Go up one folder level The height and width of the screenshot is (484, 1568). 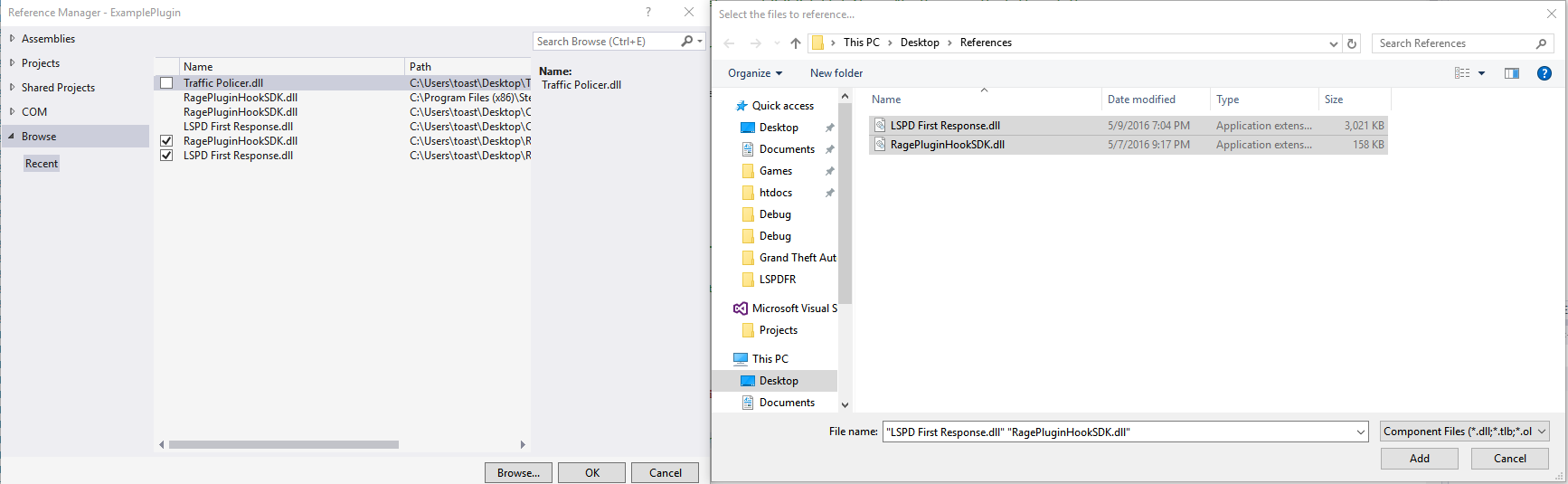pos(796,43)
